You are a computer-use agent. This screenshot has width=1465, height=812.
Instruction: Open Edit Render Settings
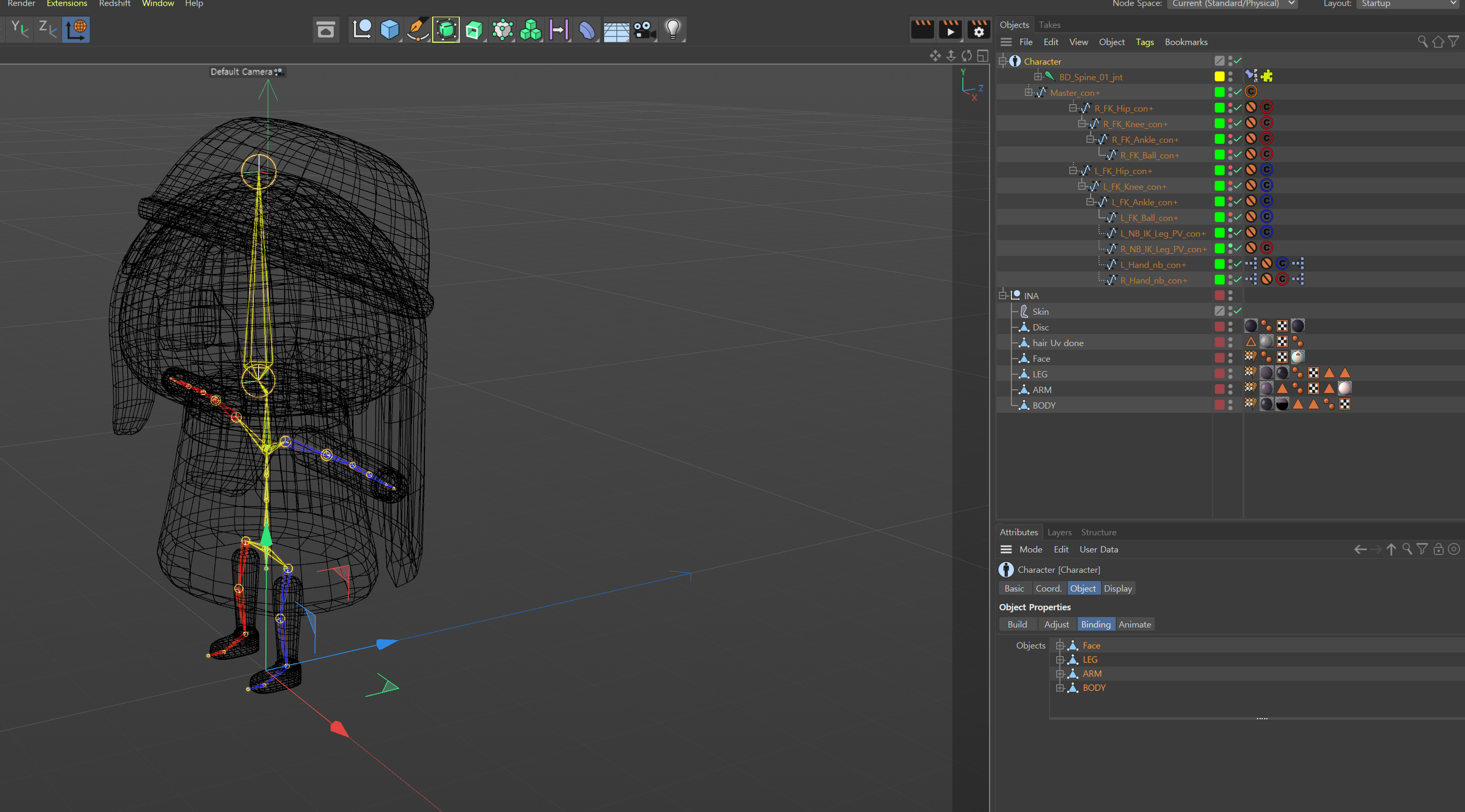[979, 30]
